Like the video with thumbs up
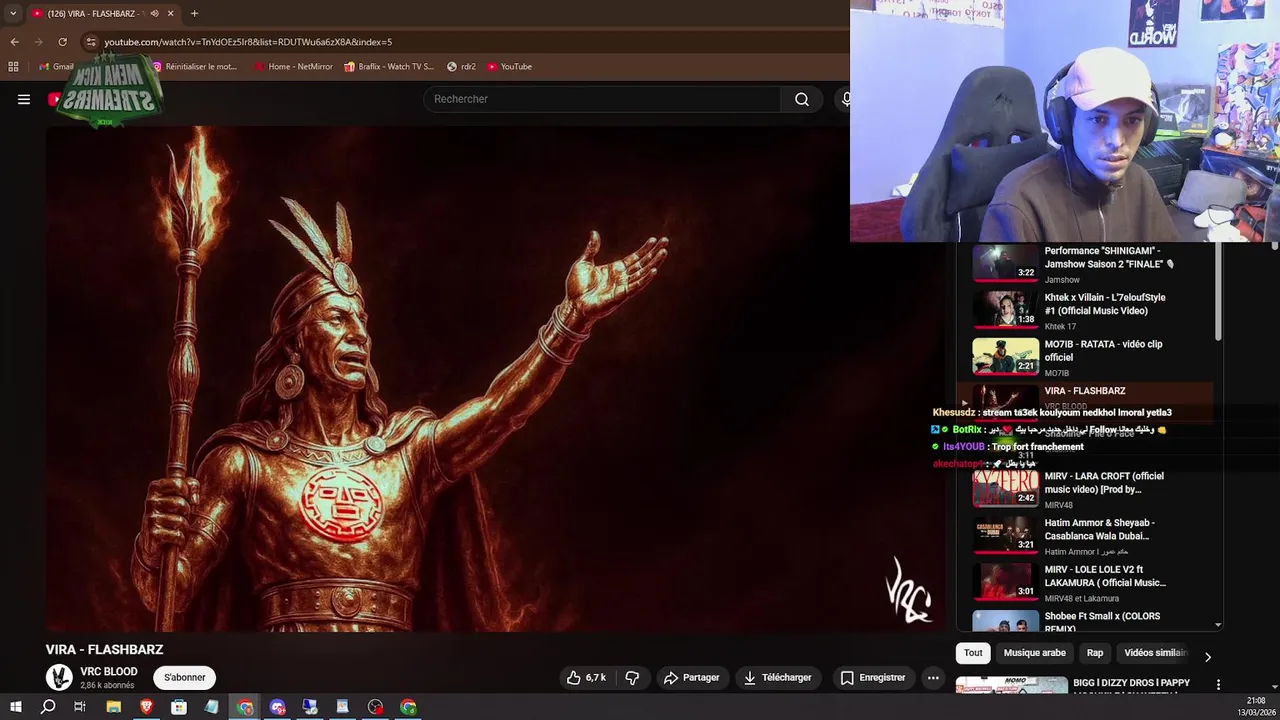 (586, 677)
